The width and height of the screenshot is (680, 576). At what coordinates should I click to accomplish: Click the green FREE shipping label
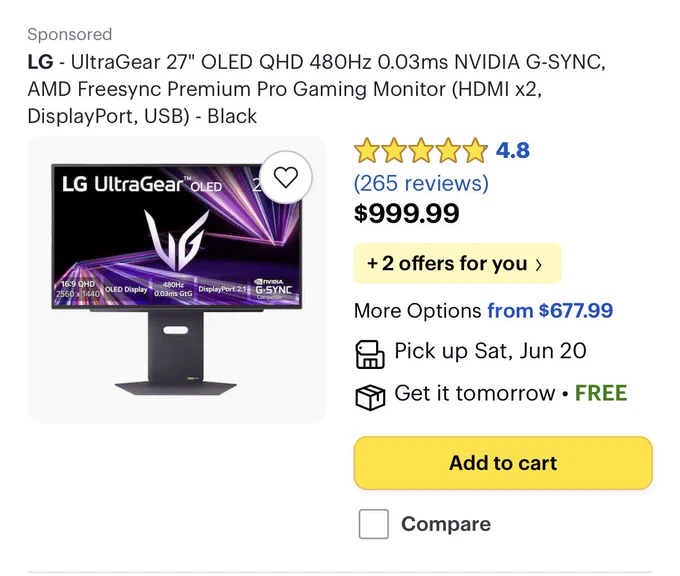601,393
